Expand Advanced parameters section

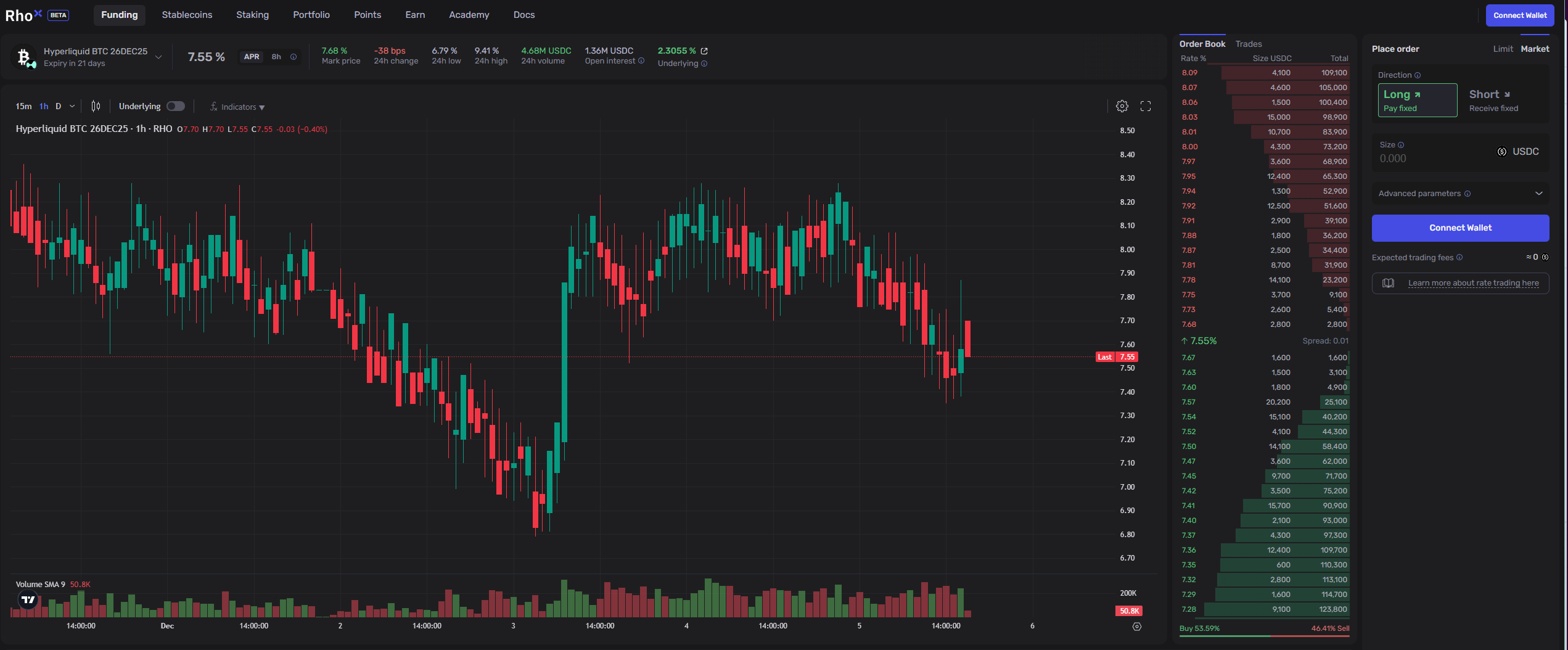pos(1459,194)
